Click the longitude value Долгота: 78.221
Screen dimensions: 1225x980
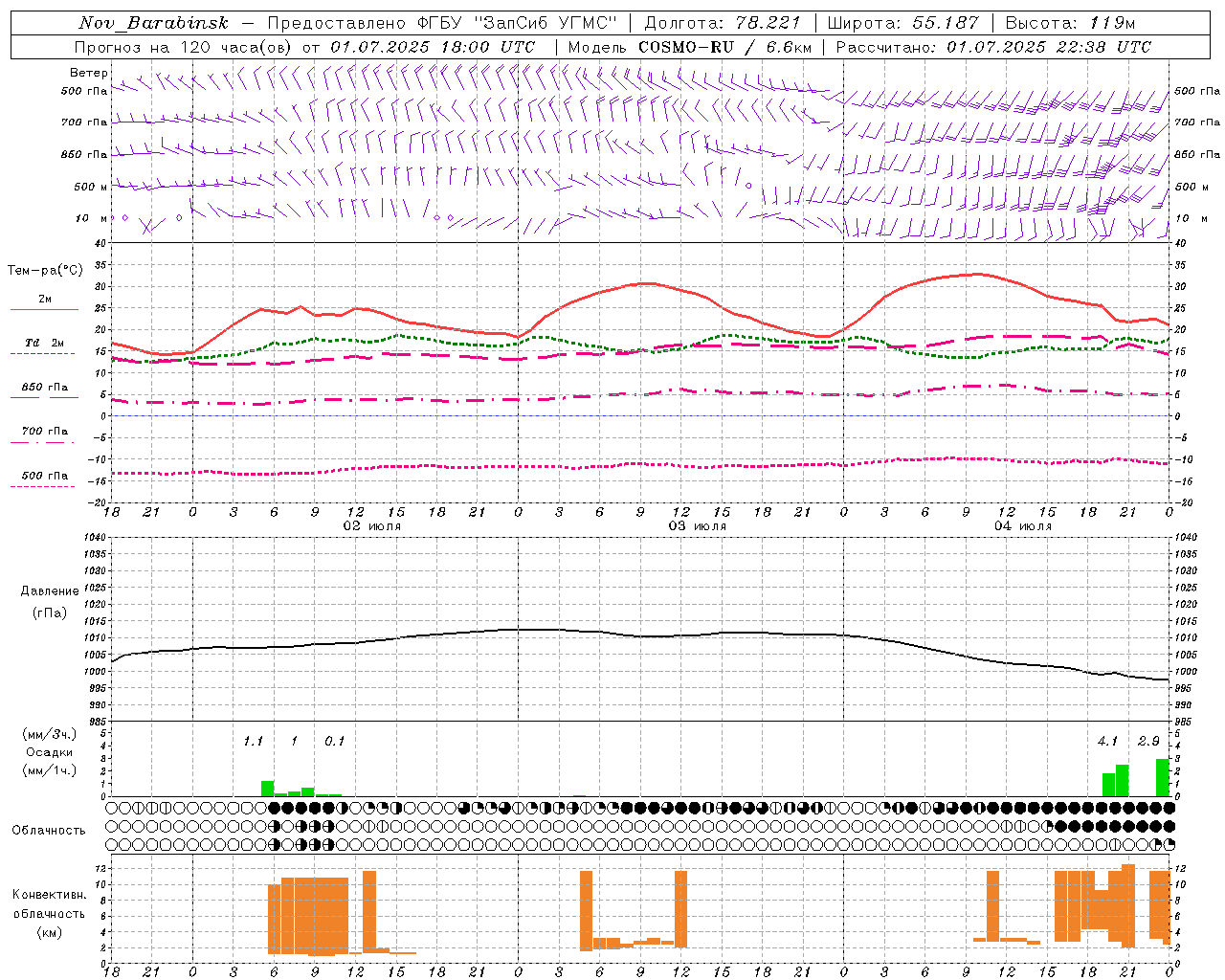tap(723, 23)
